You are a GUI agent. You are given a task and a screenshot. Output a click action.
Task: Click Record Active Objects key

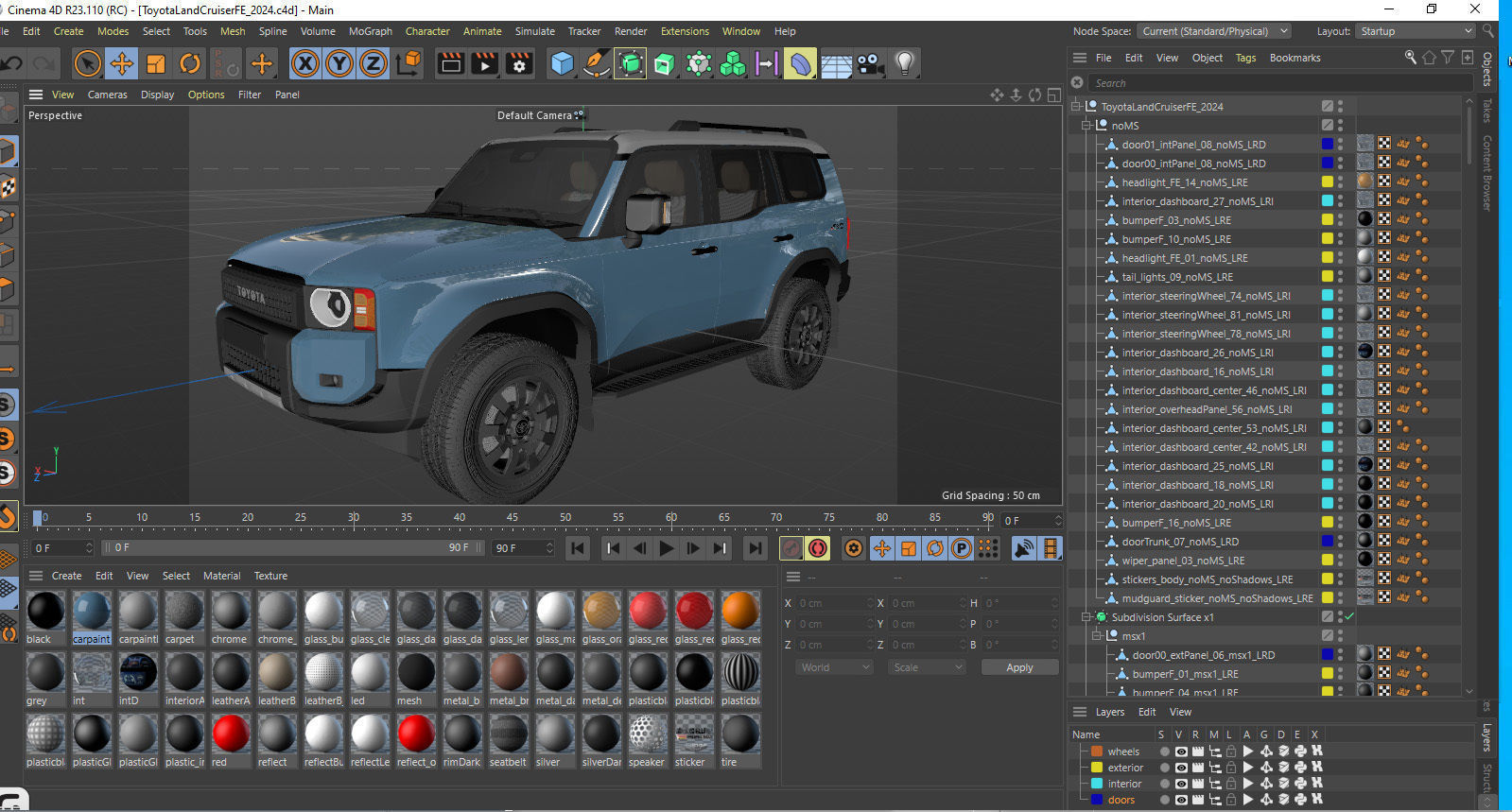tap(791, 548)
